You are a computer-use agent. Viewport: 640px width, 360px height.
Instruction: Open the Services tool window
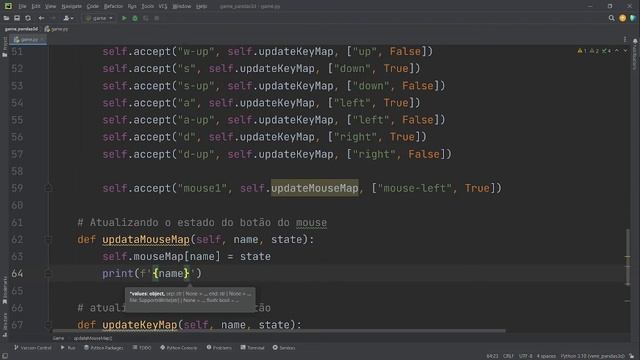[x=284, y=348]
